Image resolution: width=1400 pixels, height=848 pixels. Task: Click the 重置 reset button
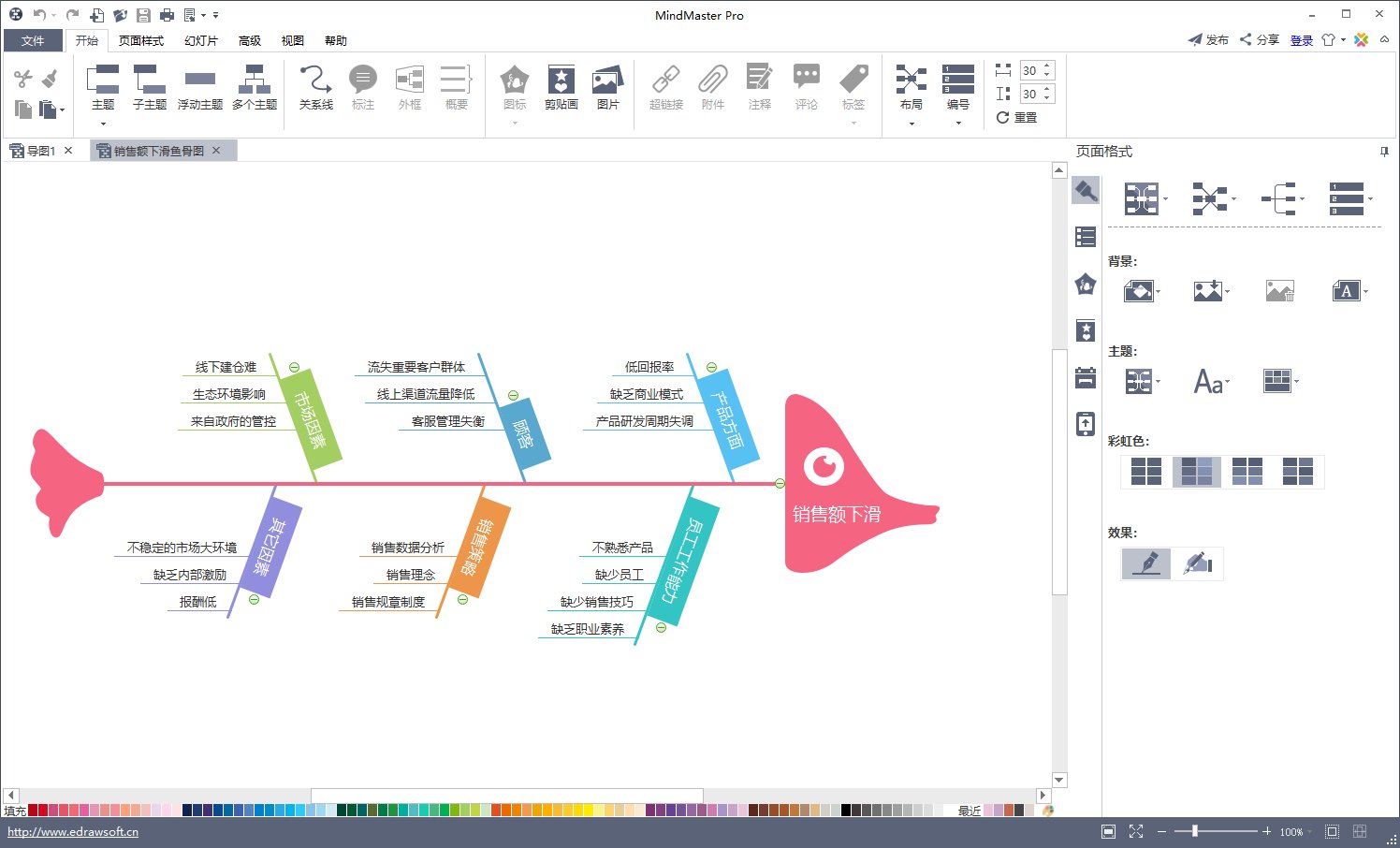[x=1017, y=118]
